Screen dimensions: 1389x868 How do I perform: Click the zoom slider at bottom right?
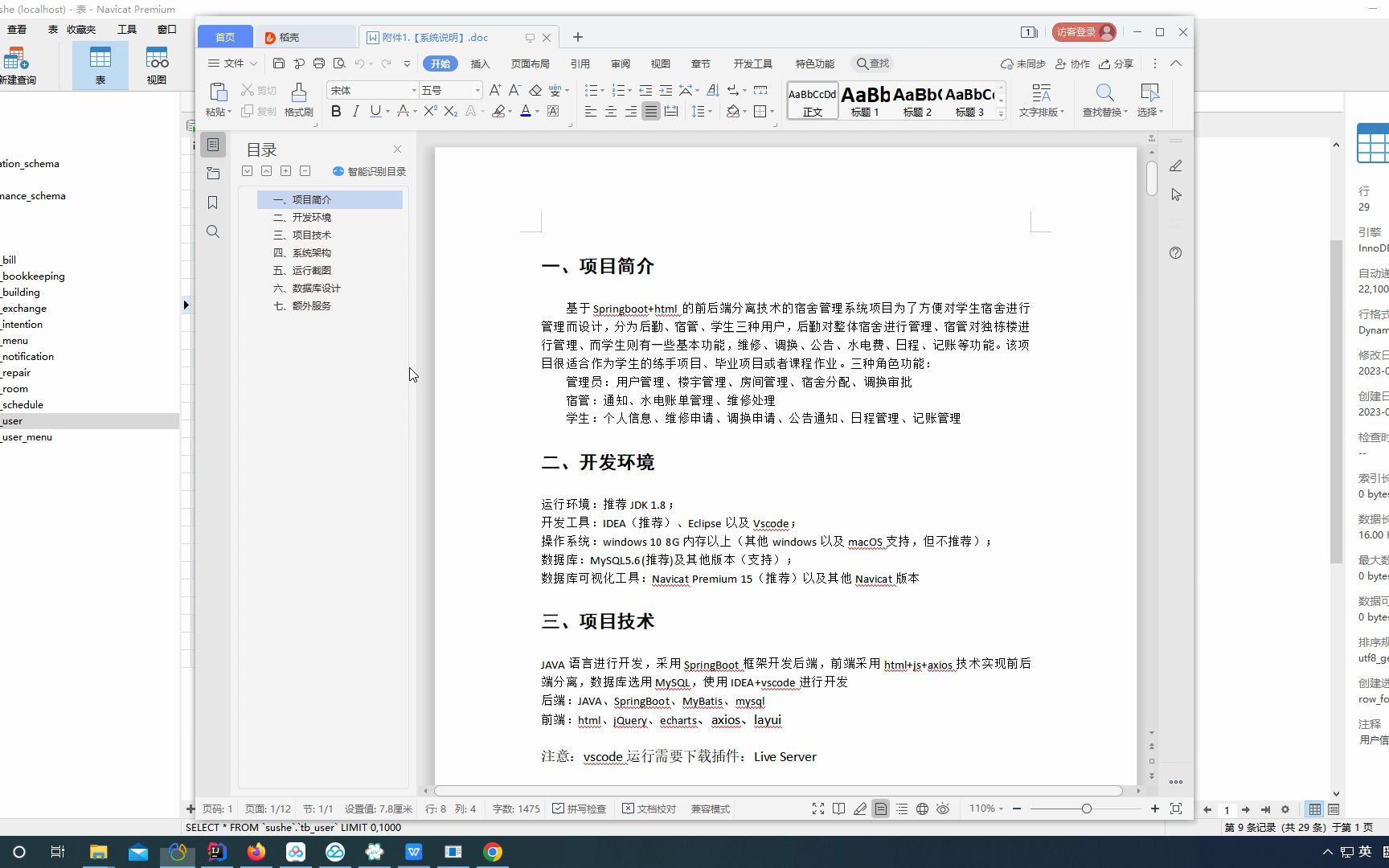(x=1087, y=809)
